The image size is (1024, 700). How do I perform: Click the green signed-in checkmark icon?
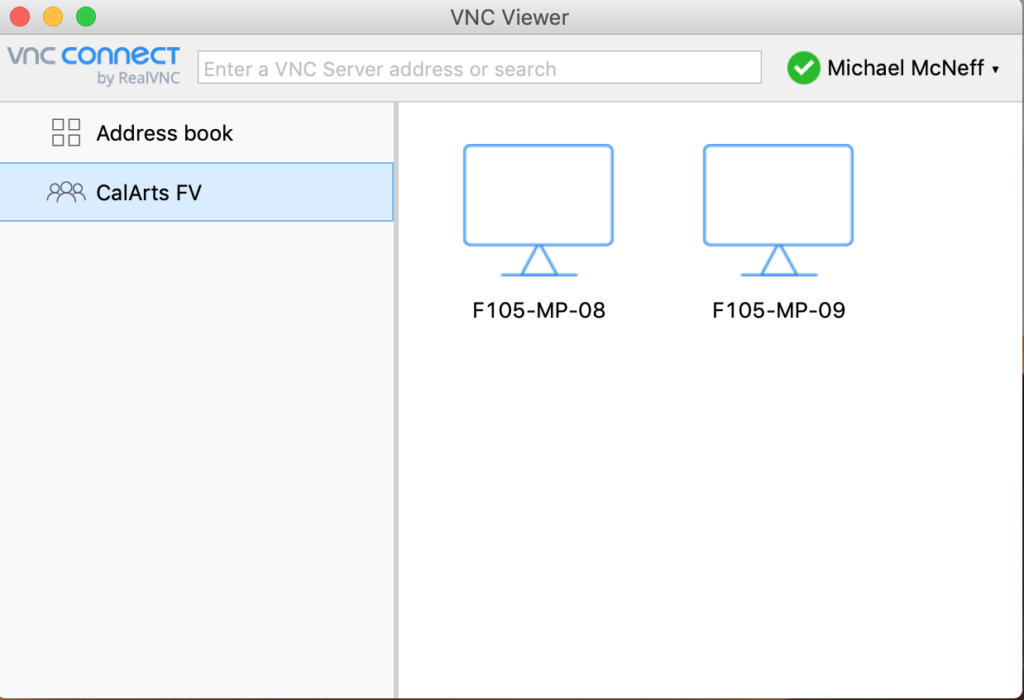[803, 68]
